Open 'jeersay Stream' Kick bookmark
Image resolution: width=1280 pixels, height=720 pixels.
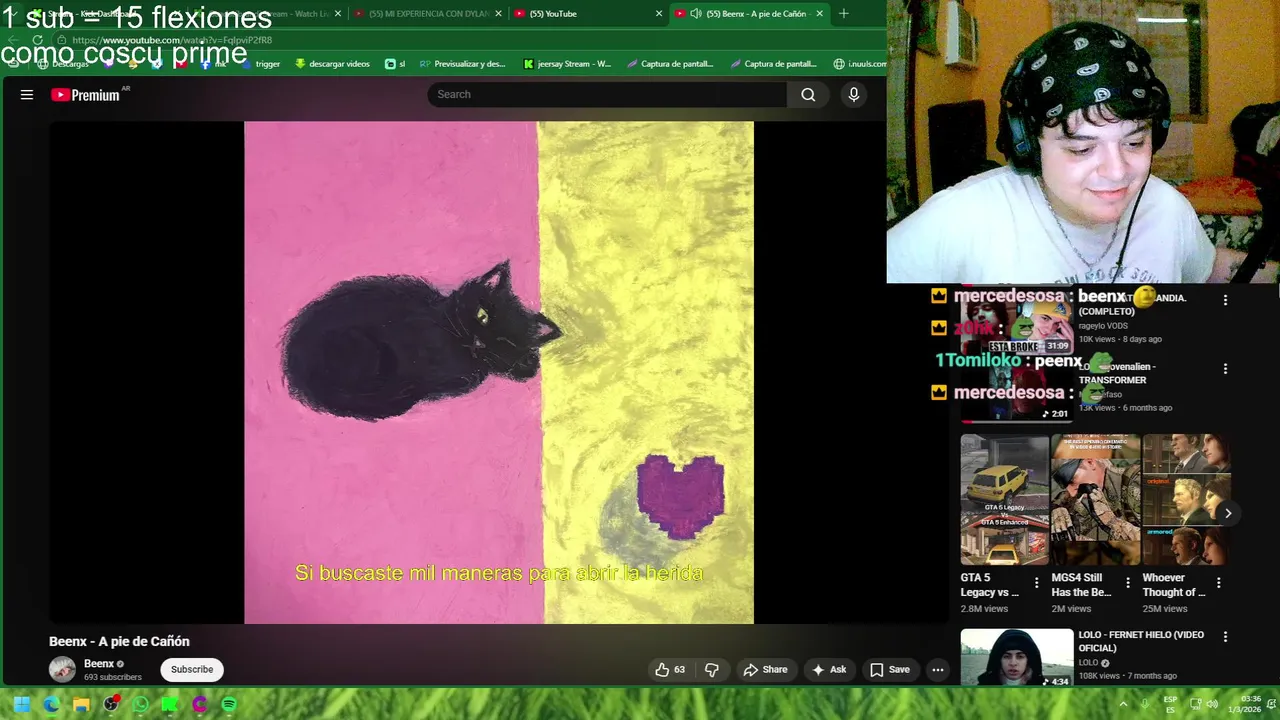click(567, 64)
